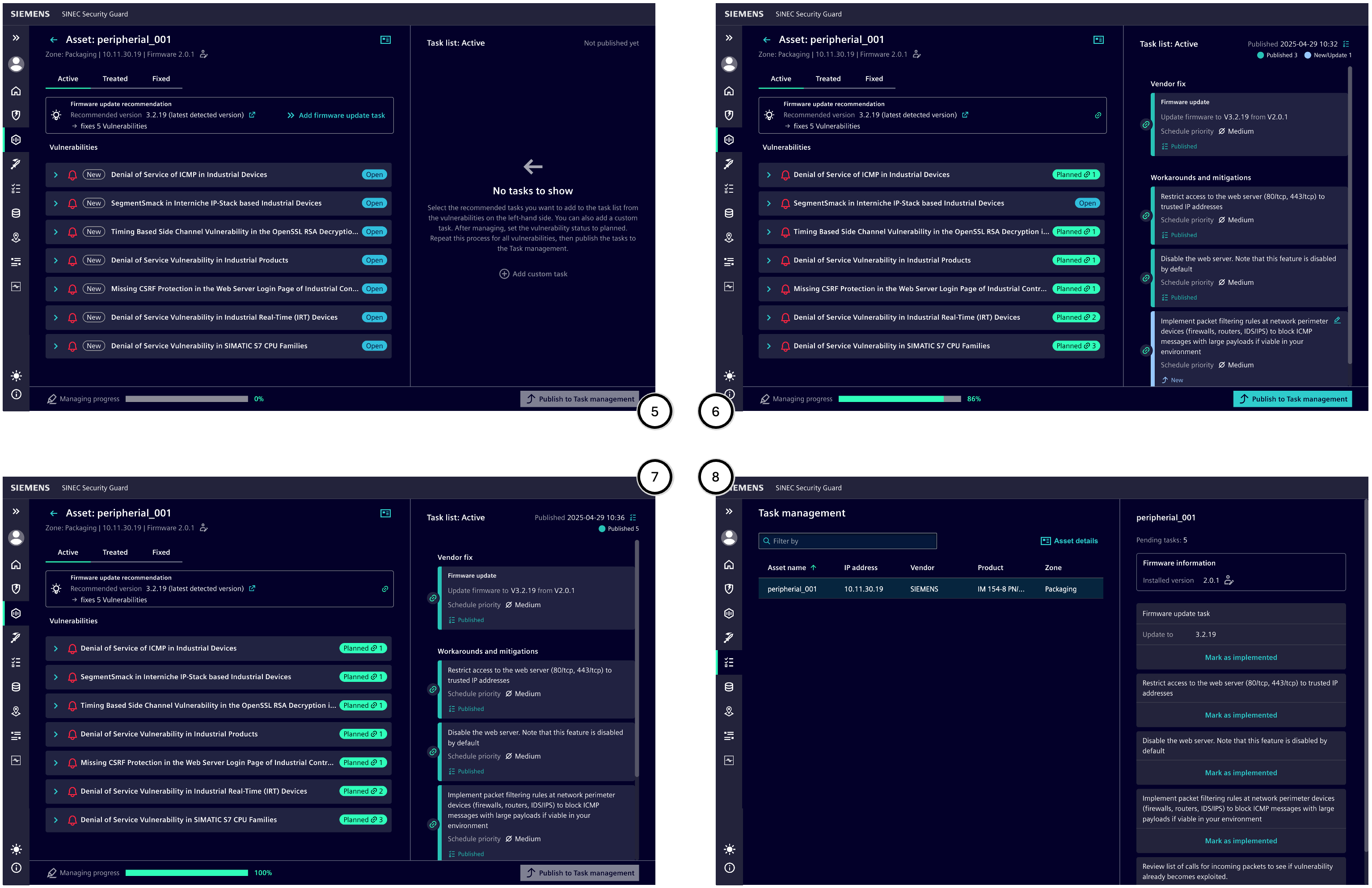Click map pin icon in 86% screen sidebar
The height and width of the screenshot is (888, 1372).
point(729,237)
